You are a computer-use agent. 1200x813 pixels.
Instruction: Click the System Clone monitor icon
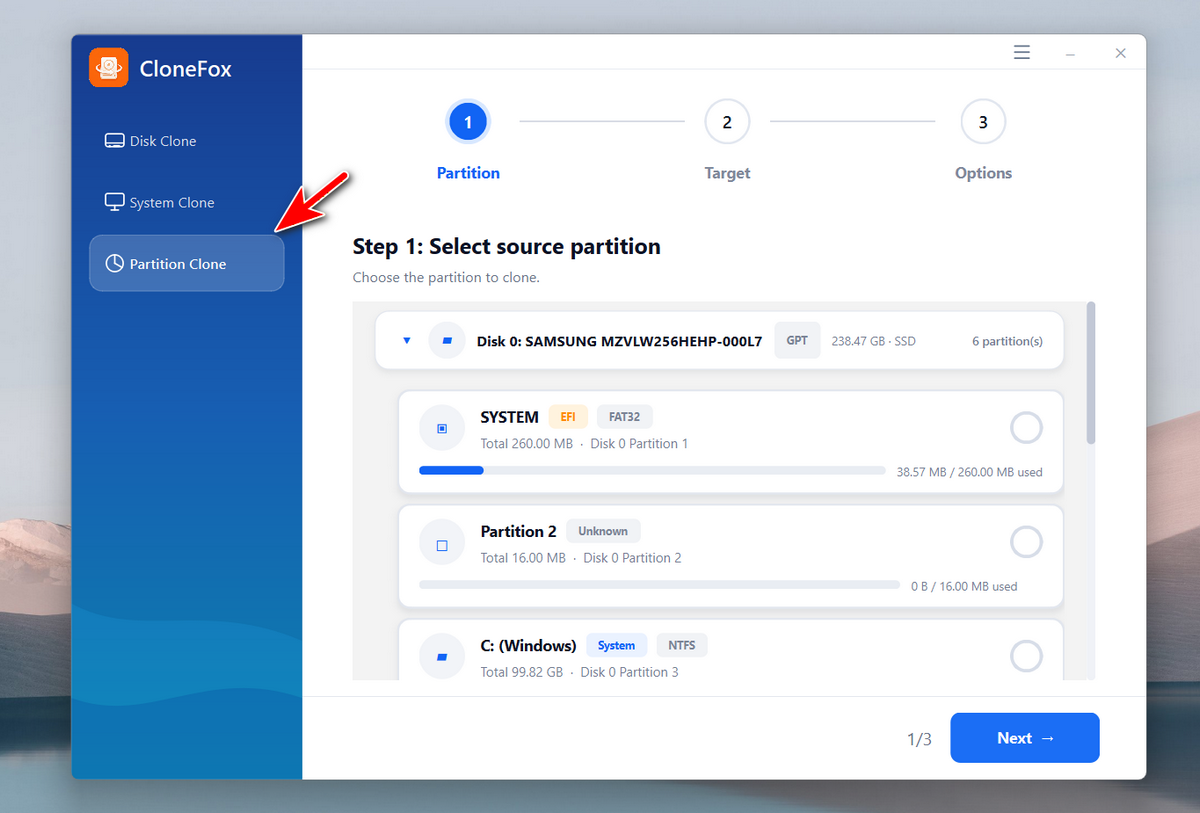[x=114, y=202]
